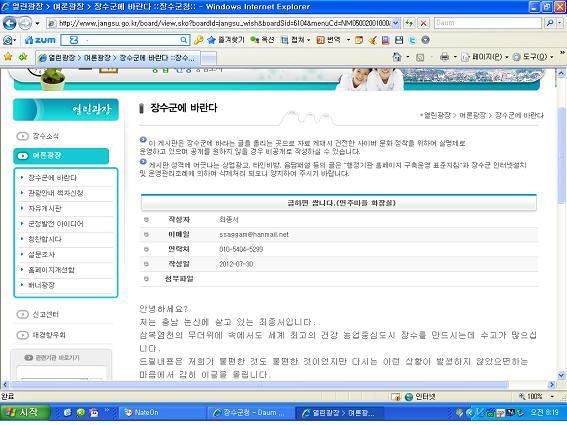Click the Internet Explorer quick launch icon
Viewport: 567px width, 425px height.
tap(67, 413)
